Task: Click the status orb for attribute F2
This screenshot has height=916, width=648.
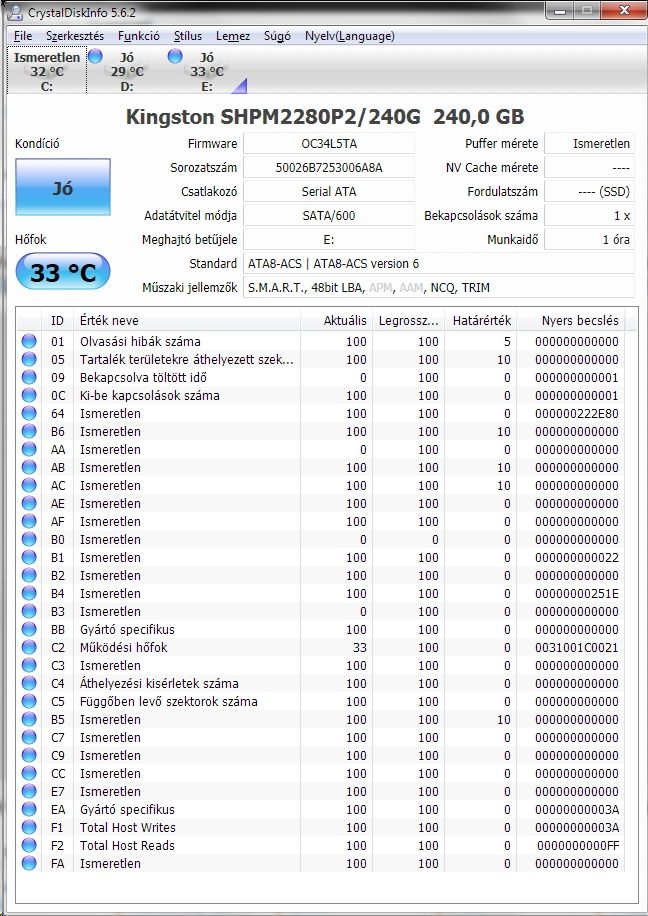Action: tap(29, 845)
